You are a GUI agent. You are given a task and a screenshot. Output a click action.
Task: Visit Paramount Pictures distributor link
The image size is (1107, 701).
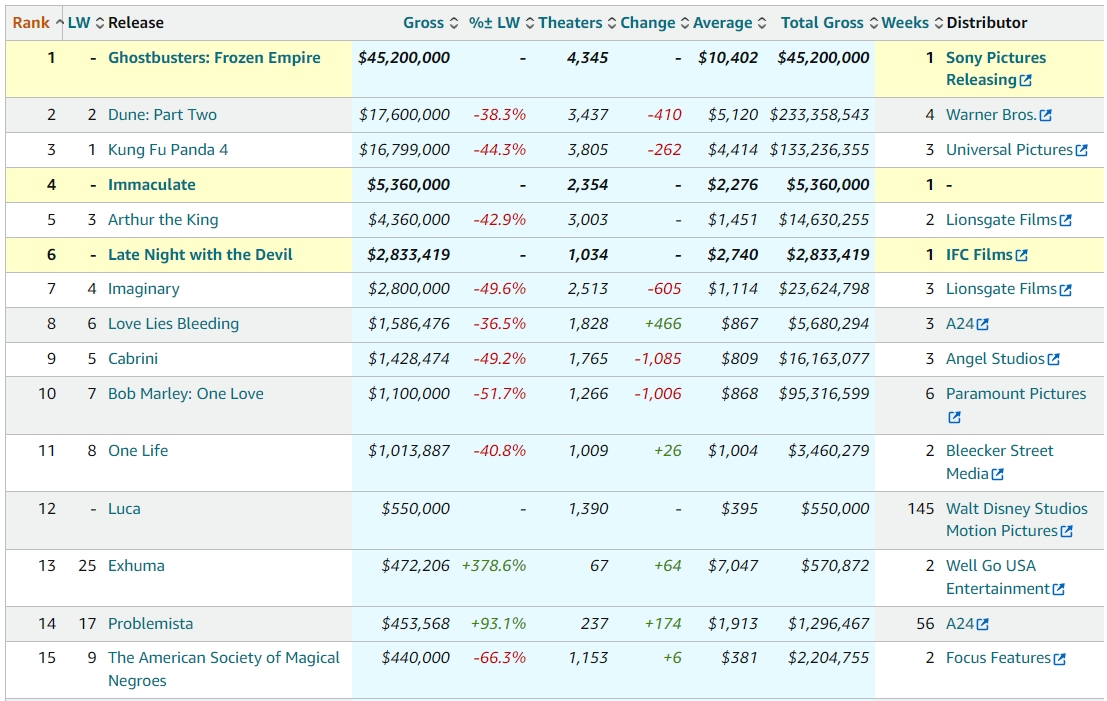pyautogui.click(x=1016, y=394)
